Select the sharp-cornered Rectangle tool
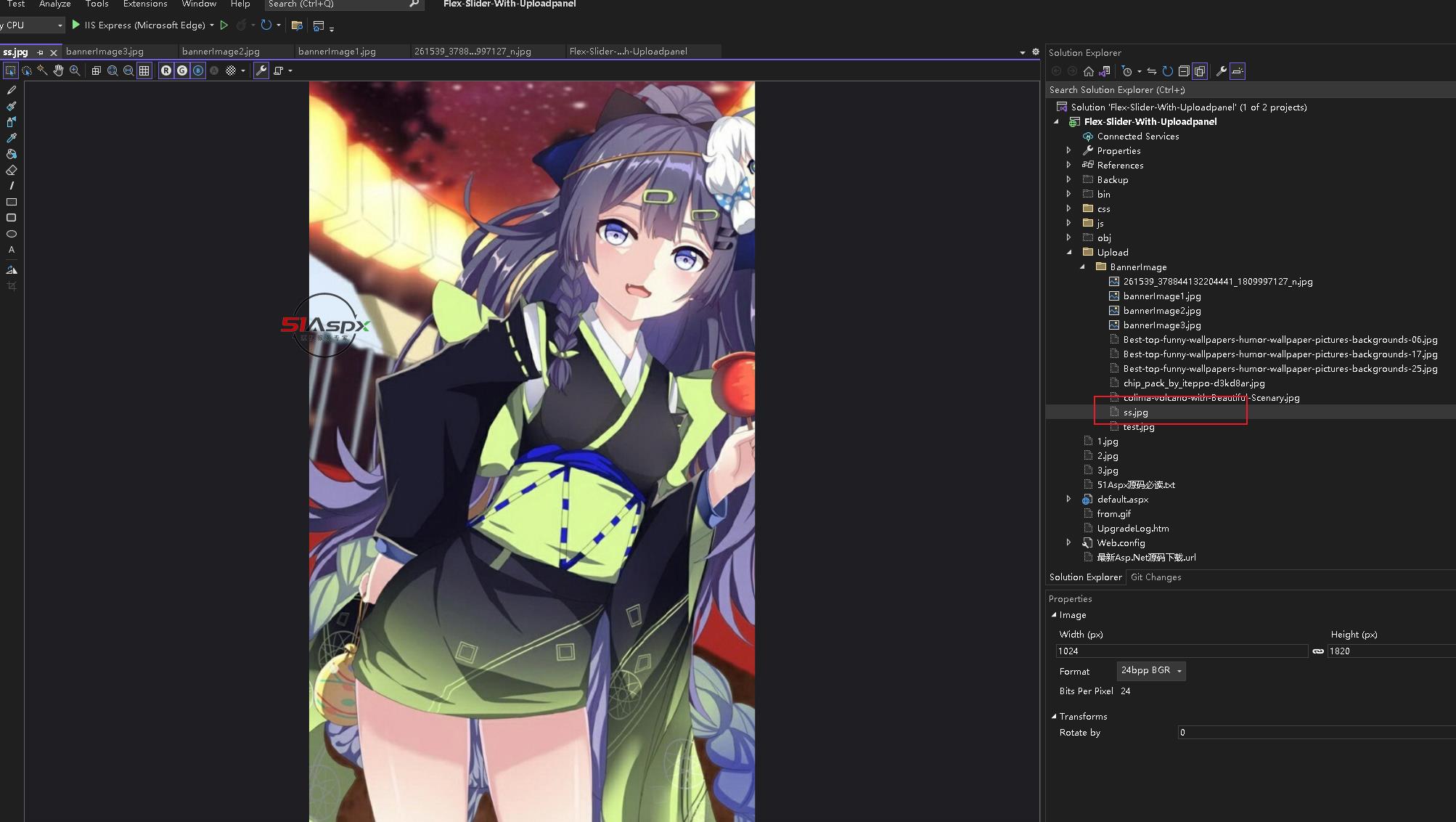This screenshot has width=1456, height=822. tap(12, 202)
